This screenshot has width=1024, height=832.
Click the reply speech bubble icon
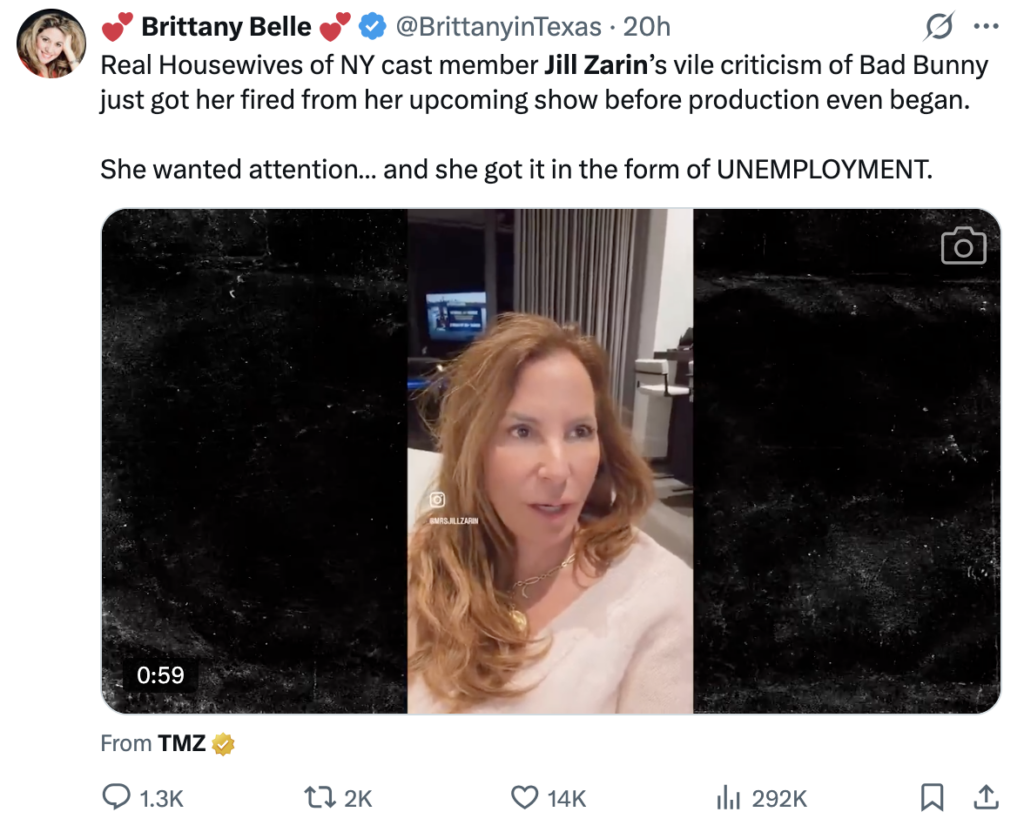[x=117, y=797]
